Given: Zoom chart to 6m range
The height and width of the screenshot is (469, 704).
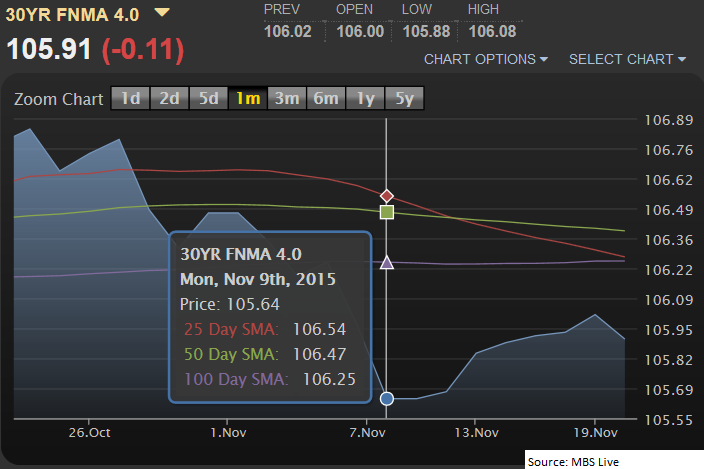Looking at the screenshot, I should point(326,98).
